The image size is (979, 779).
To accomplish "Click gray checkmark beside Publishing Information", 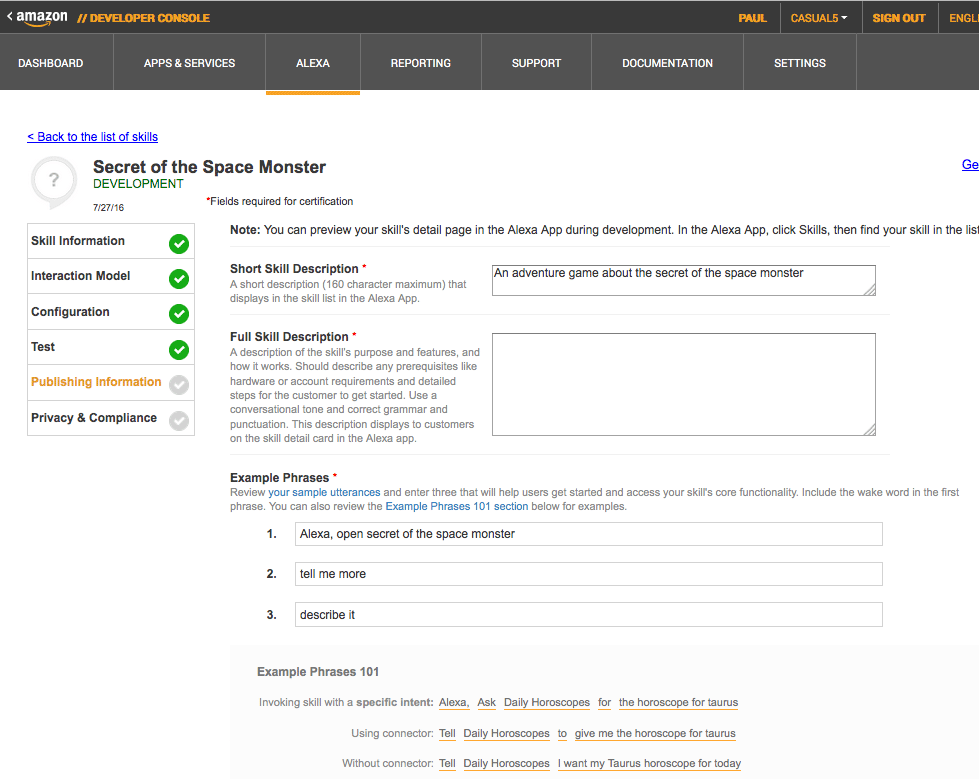I will click(179, 385).
